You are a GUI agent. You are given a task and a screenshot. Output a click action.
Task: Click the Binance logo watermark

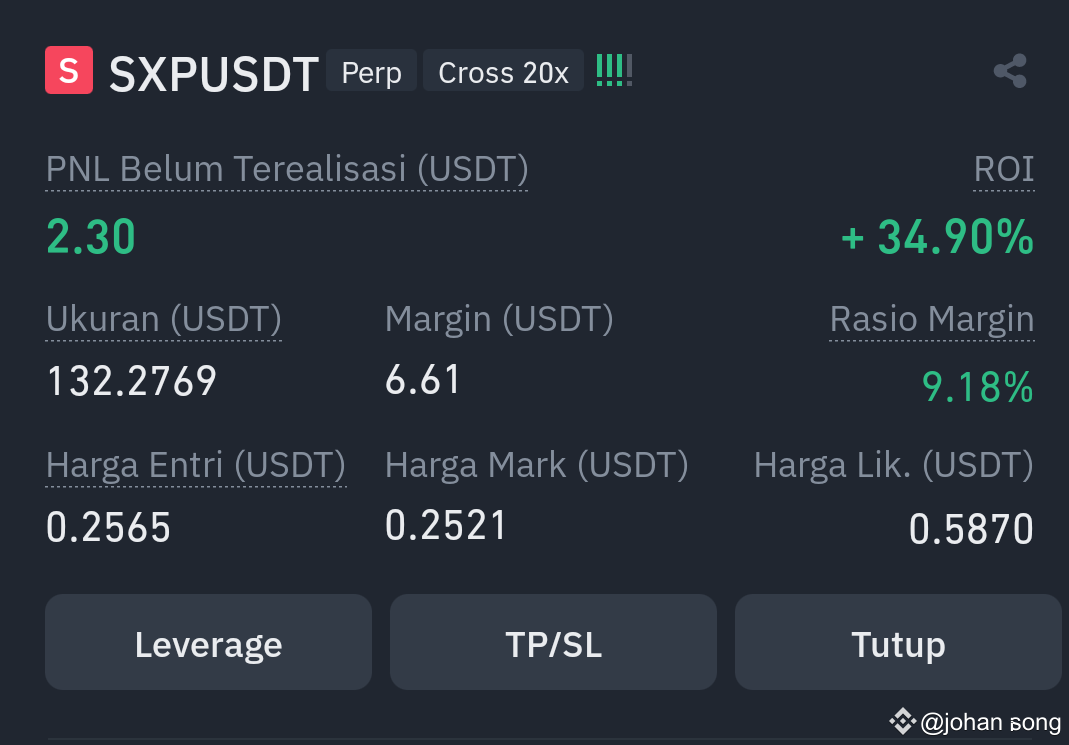[901, 721]
